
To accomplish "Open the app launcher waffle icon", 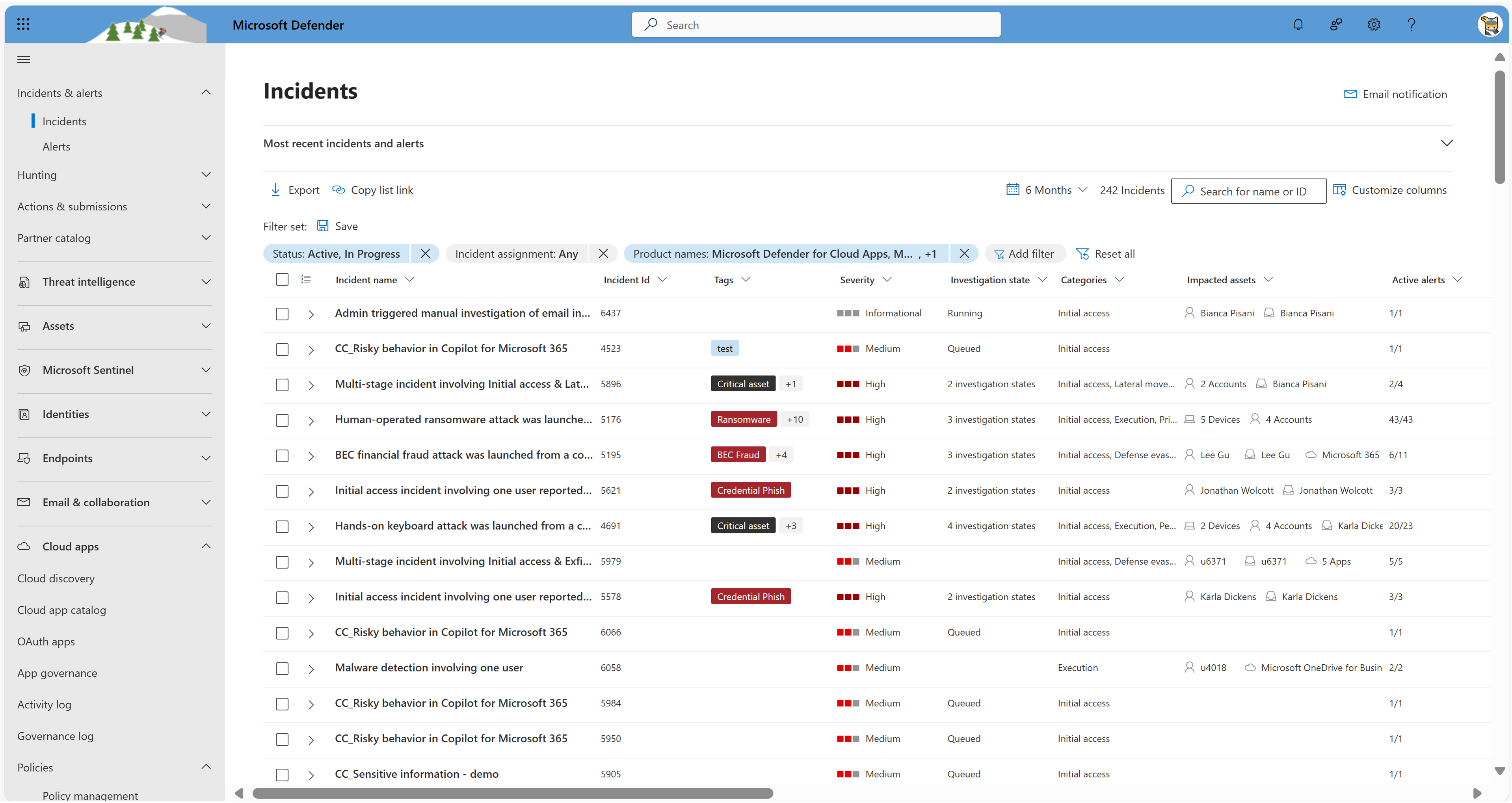I will (24, 24).
